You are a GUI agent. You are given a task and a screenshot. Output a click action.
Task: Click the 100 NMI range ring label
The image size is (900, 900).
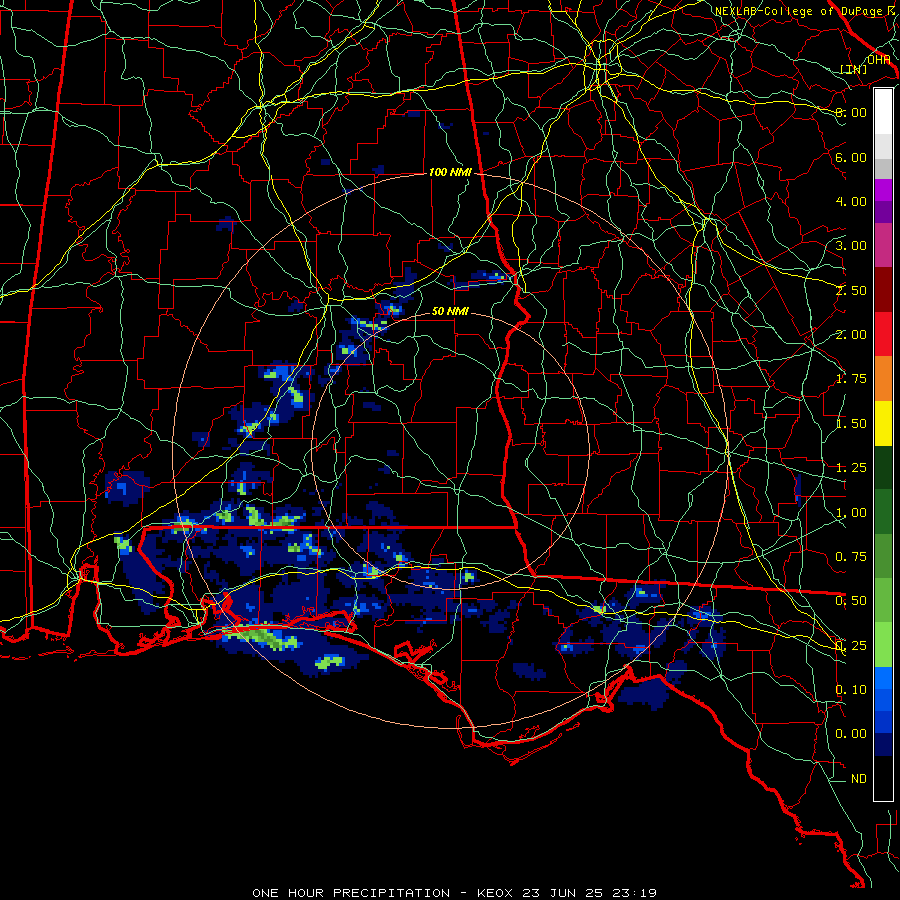coord(450,172)
